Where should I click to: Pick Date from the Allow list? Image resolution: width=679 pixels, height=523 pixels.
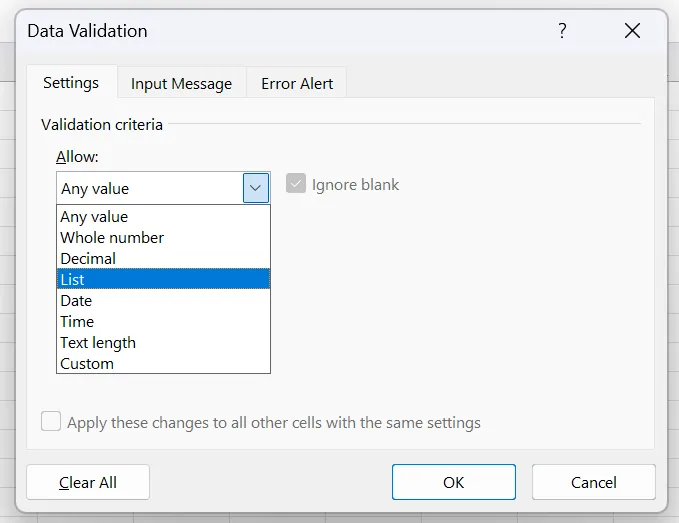pos(163,300)
